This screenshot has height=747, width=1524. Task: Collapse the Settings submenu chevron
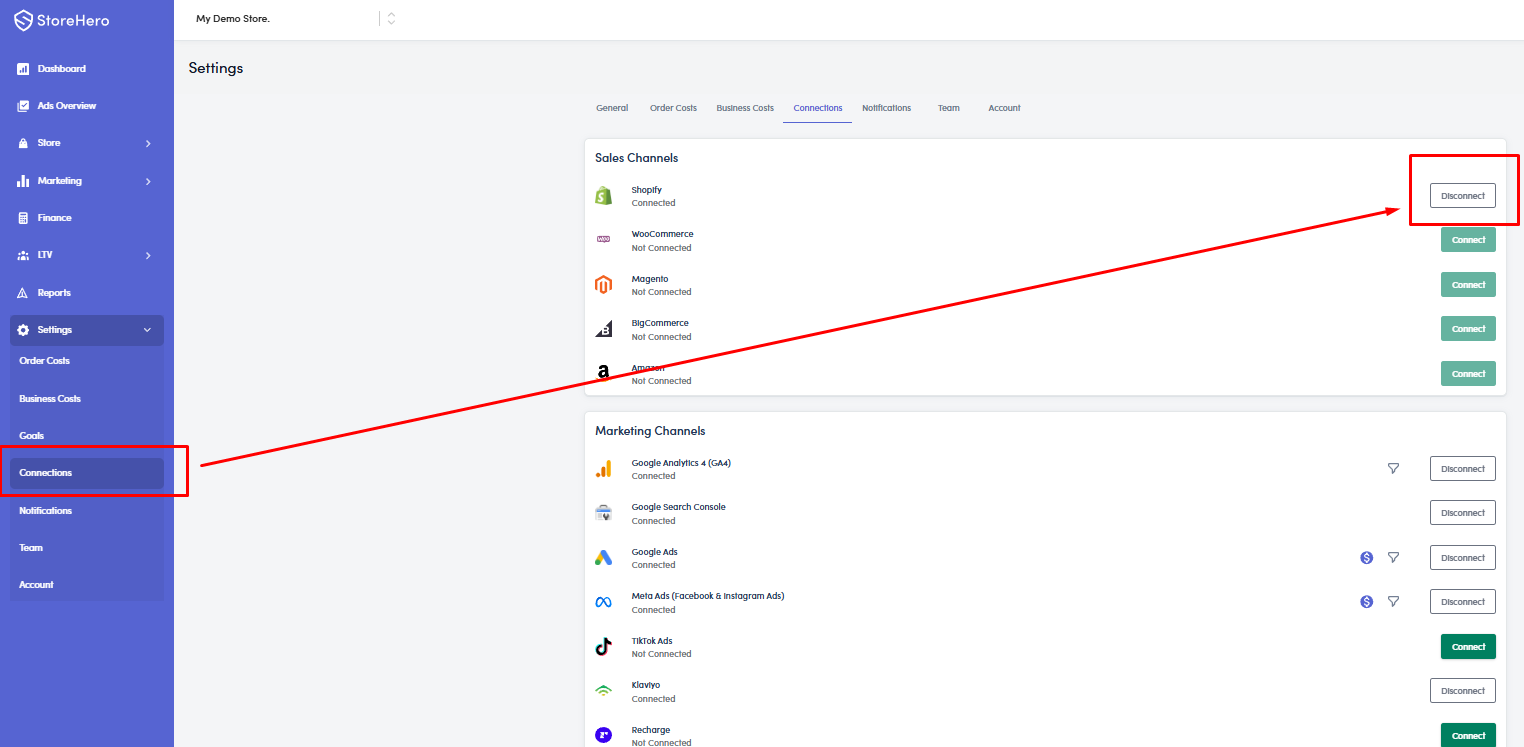[x=148, y=330]
